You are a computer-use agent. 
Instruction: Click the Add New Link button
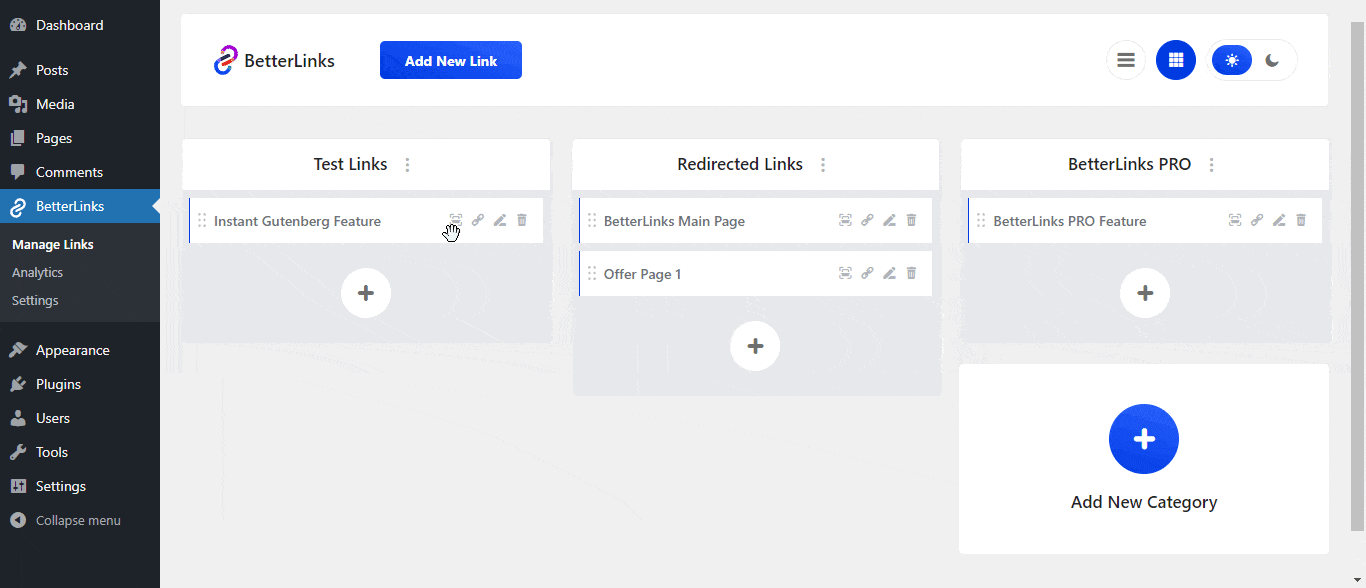point(451,60)
